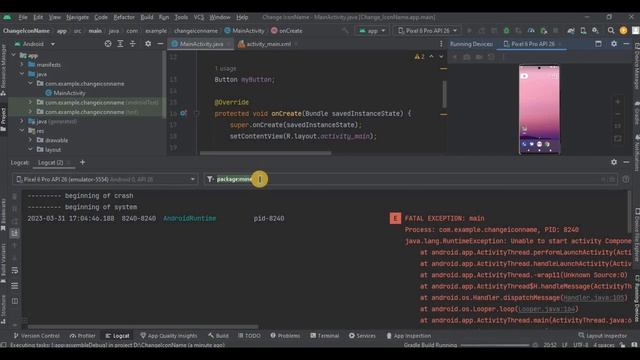Open the Tools menu
Image resolution: width=640 pixels, height=360 pixels.
[x=181, y=17]
